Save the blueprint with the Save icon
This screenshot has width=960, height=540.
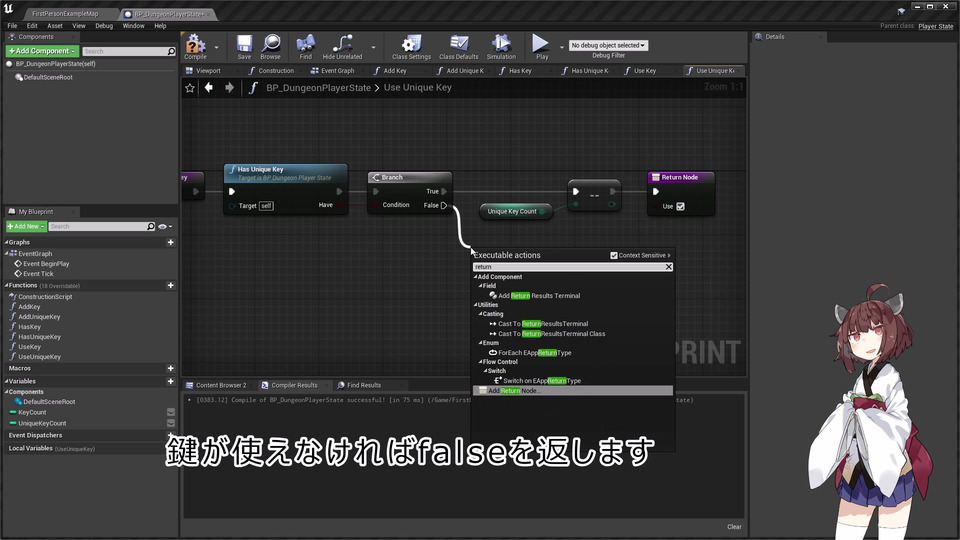244,45
